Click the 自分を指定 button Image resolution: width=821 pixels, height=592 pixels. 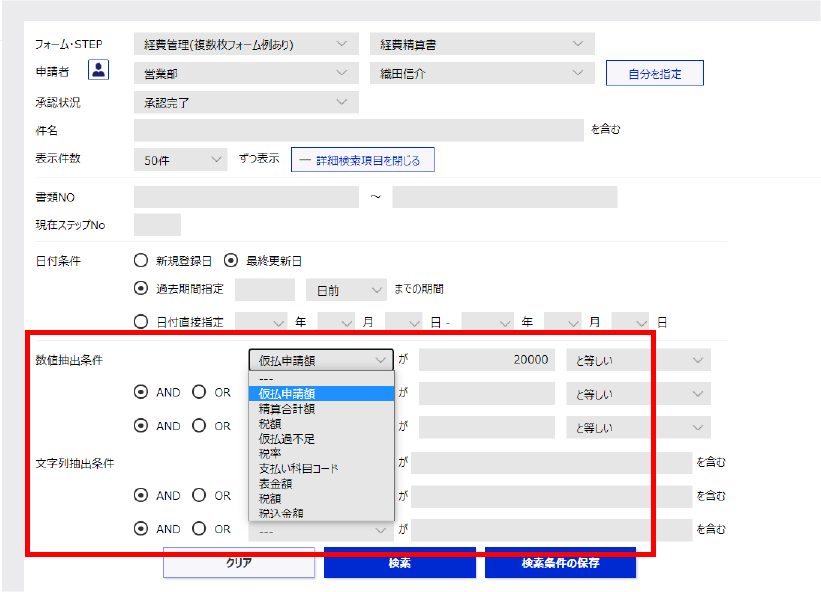click(x=654, y=73)
